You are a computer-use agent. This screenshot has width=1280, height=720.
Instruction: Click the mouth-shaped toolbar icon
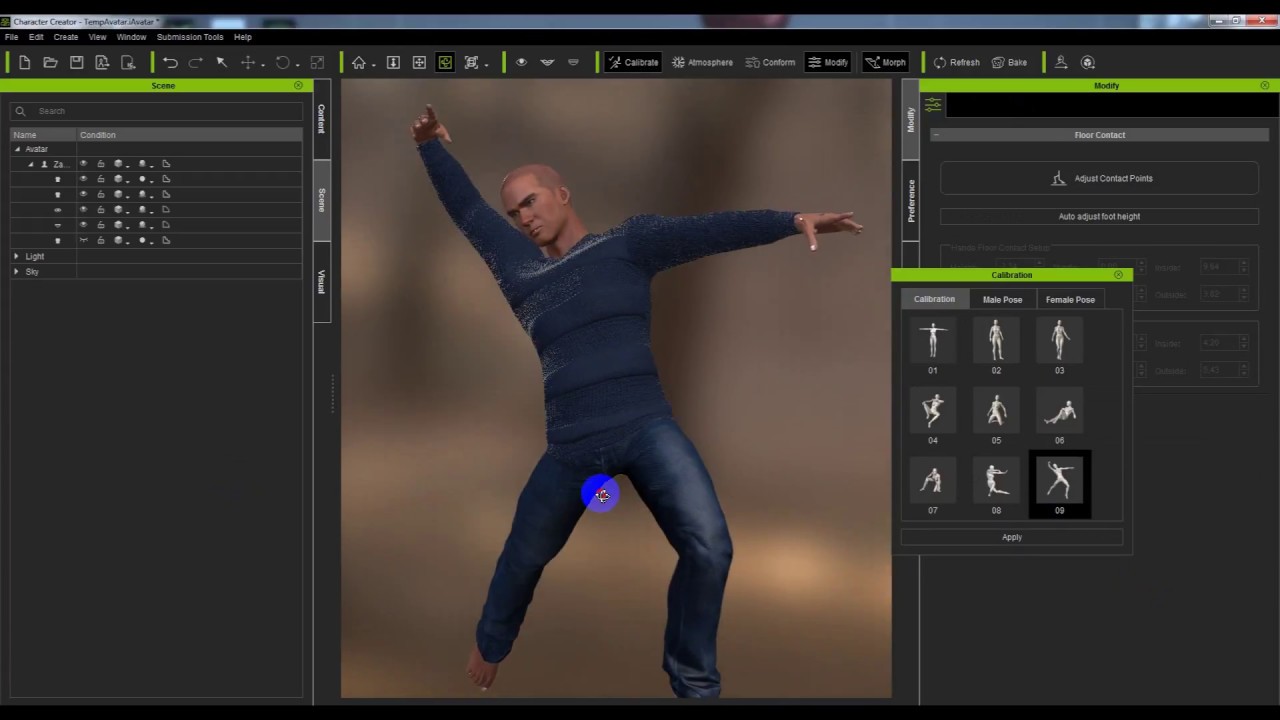click(x=547, y=62)
